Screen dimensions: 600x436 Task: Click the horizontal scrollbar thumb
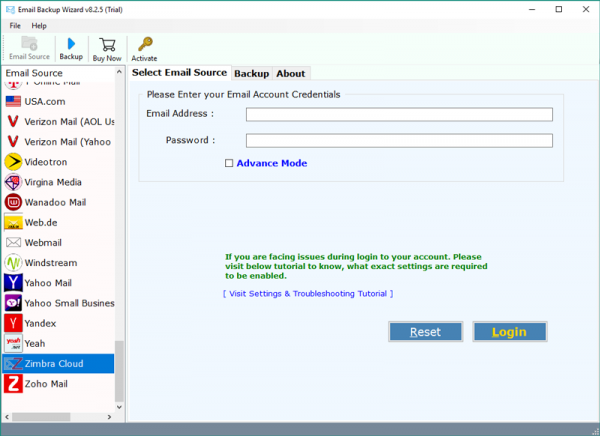(x=41, y=417)
